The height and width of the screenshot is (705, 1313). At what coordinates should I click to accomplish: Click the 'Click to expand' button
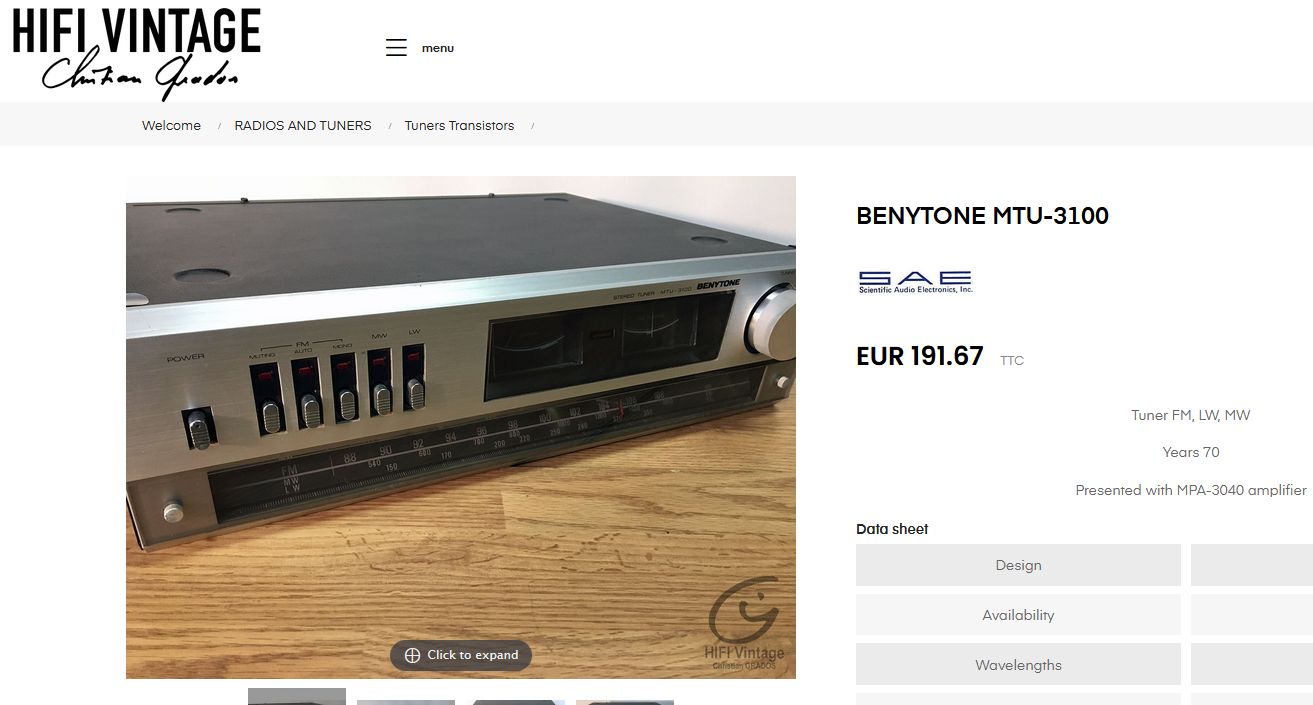[x=461, y=655]
